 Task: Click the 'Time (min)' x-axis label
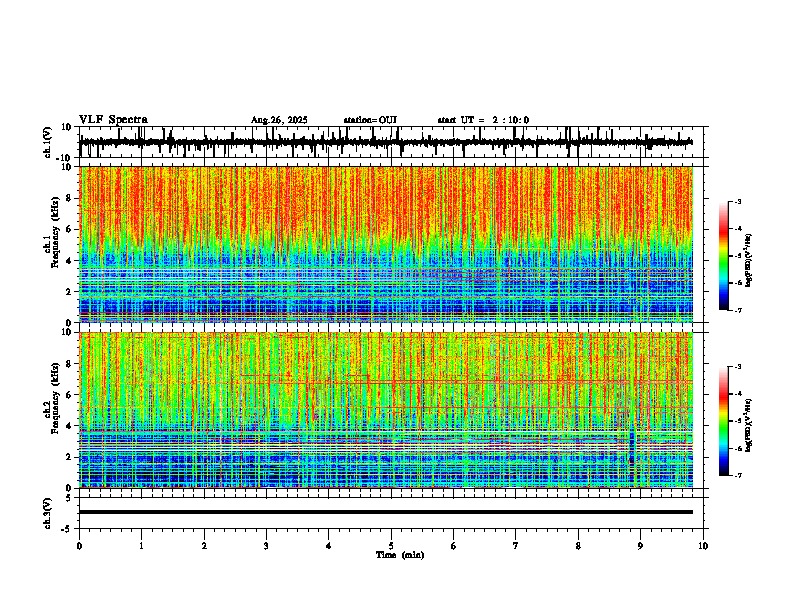pos(400,555)
